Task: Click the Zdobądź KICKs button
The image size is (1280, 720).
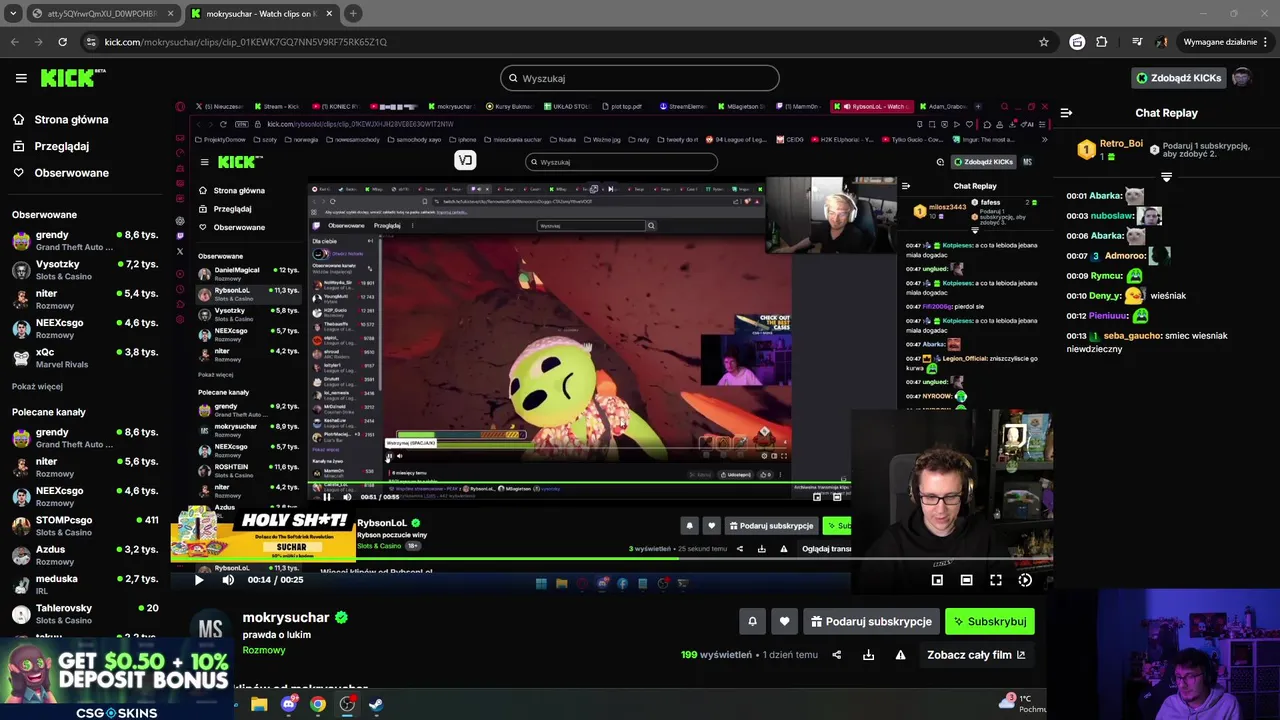Action: tap(1178, 78)
